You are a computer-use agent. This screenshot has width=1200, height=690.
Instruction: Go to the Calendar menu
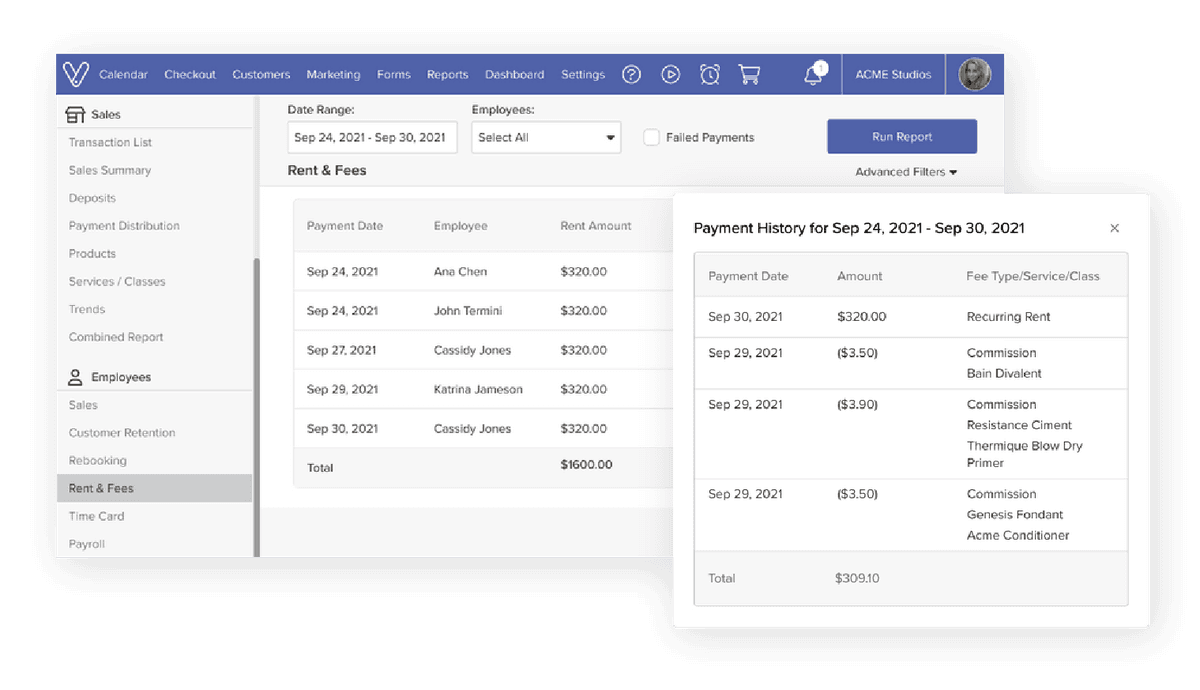[123, 74]
